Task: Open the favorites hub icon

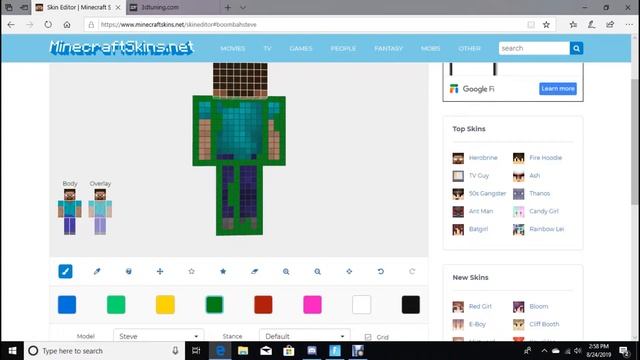Action: (573, 24)
